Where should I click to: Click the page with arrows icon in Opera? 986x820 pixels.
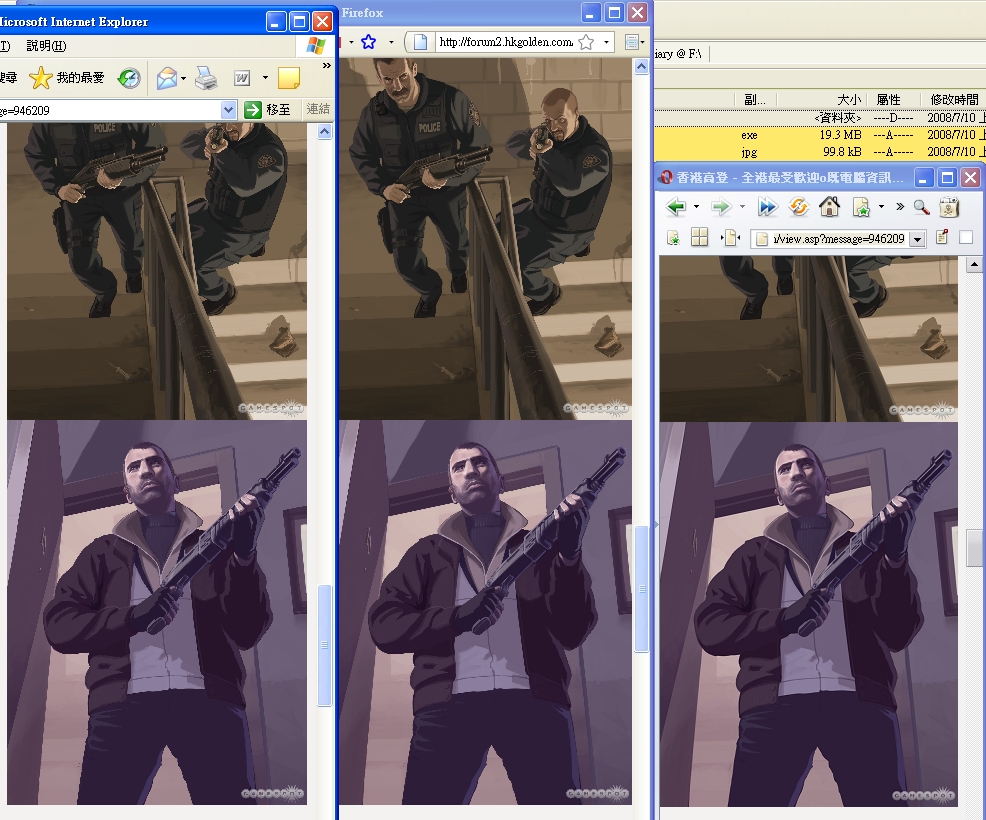coord(730,238)
